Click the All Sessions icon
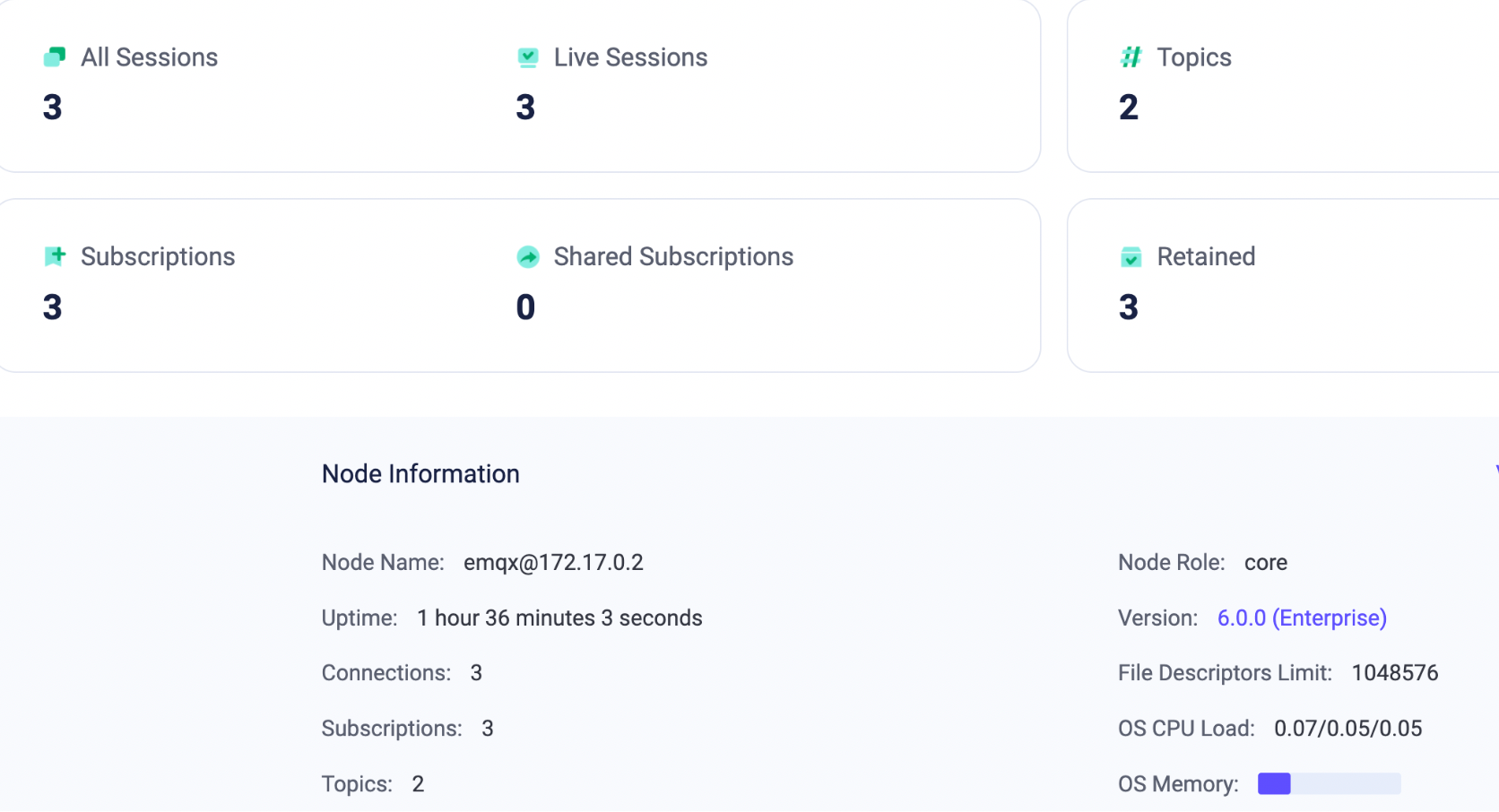Screen dimensions: 1499x812 tap(55, 57)
